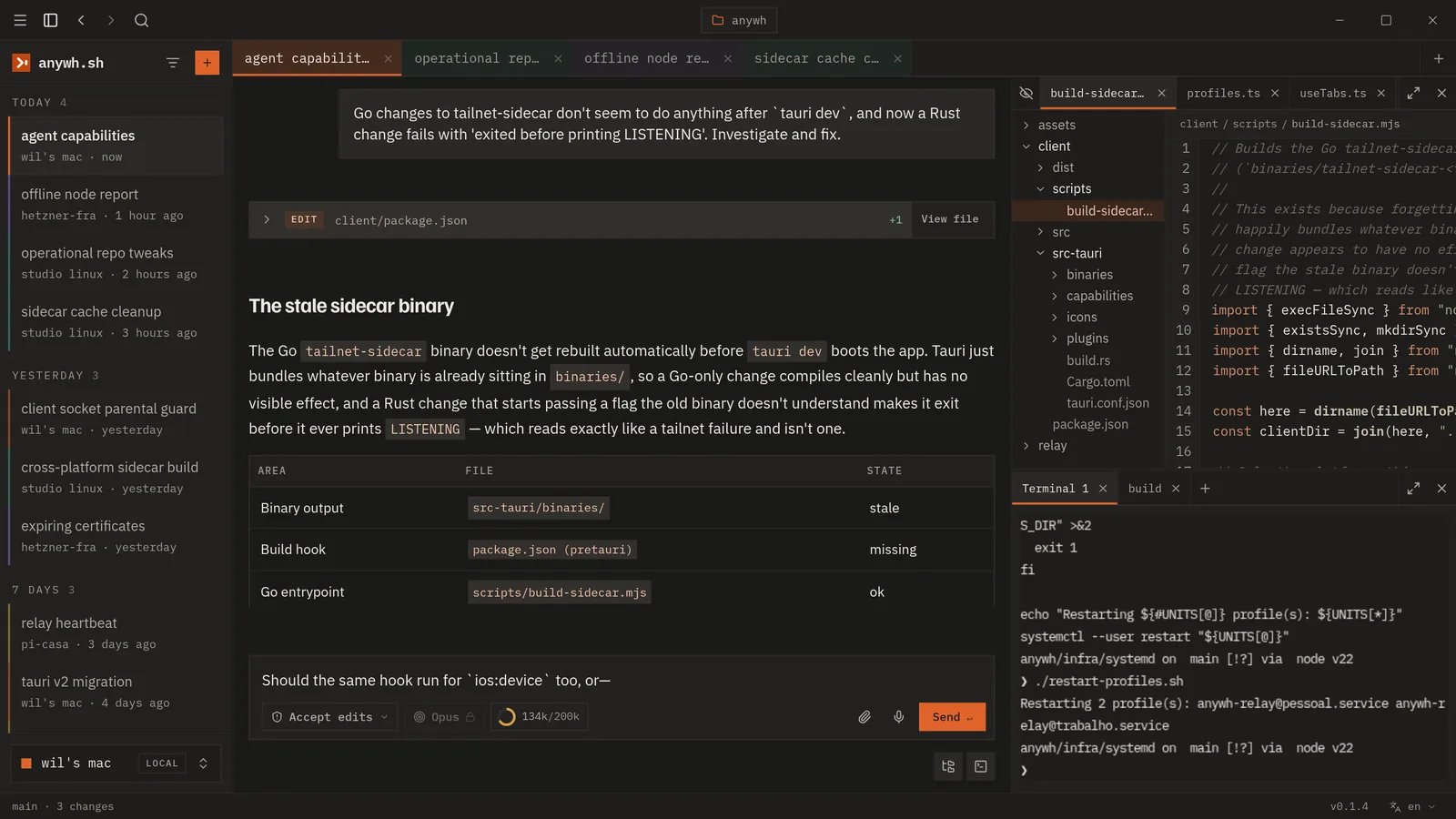Collapse the scripts folder
This screenshot has width=1456, height=819.
[x=1071, y=188]
